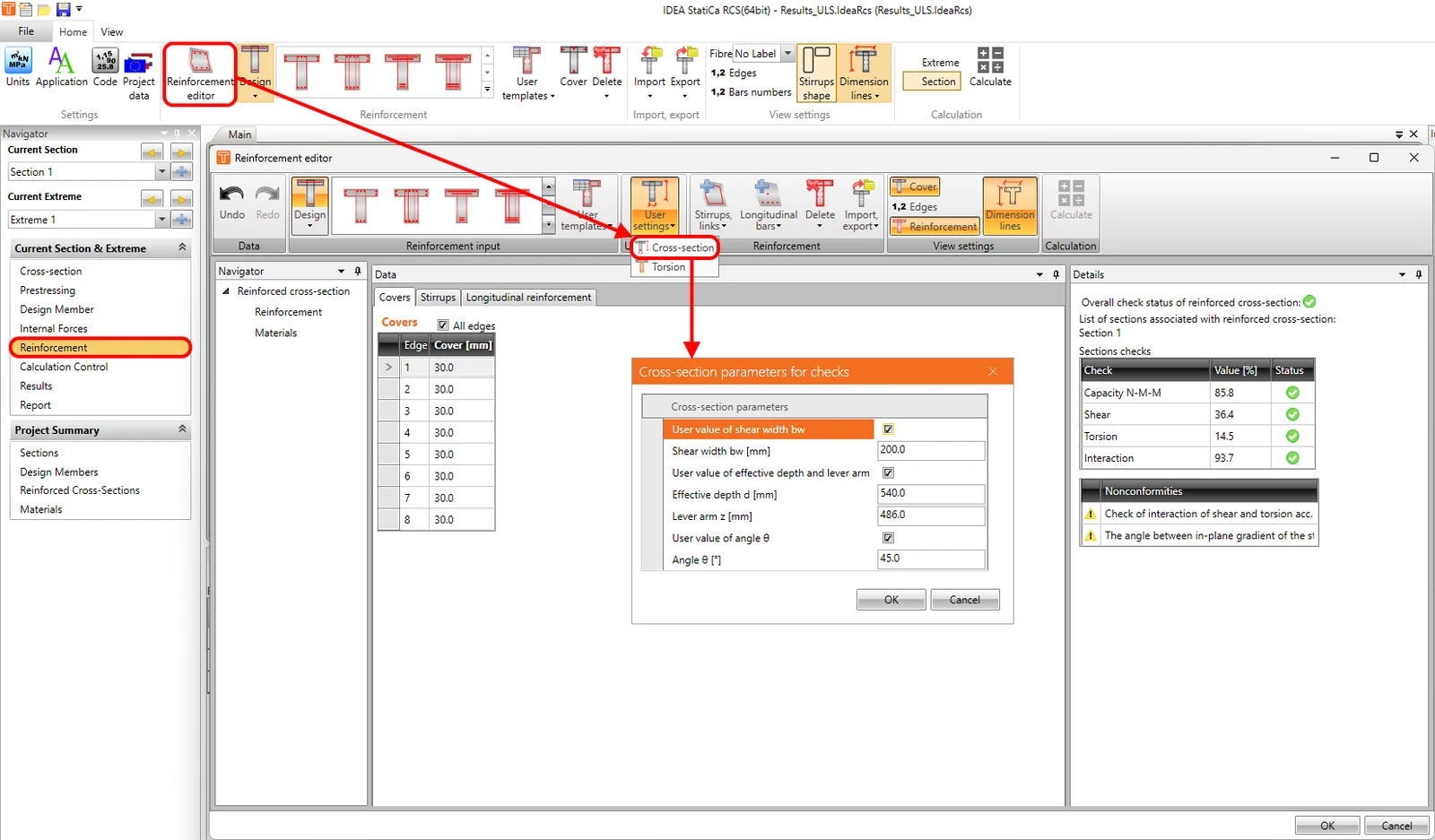Screen dimensions: 1435x840
Task: Click Shear width bw input field
Action: point(931,450)
